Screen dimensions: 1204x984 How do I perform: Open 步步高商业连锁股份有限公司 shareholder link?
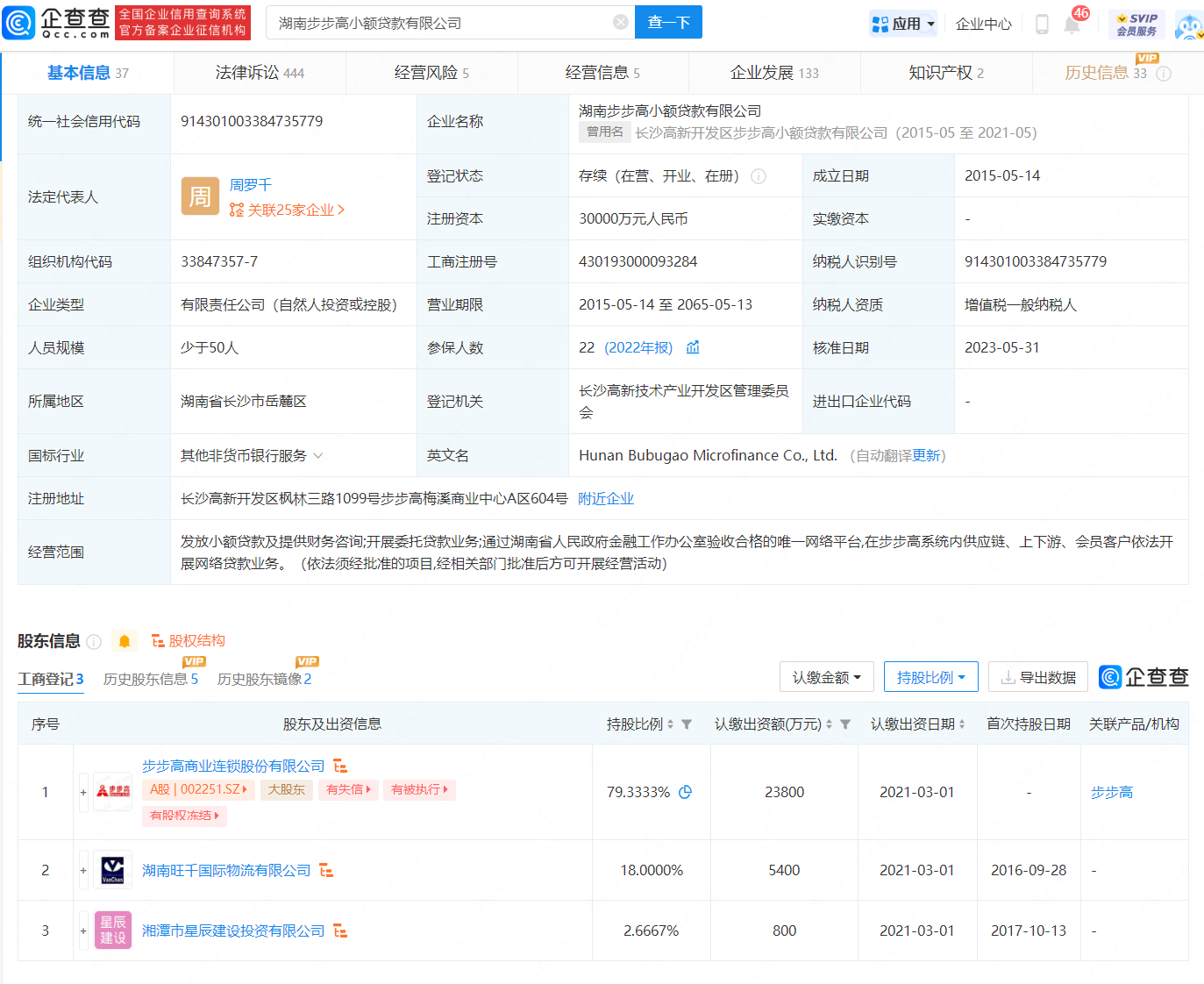[x=233, y=767]
